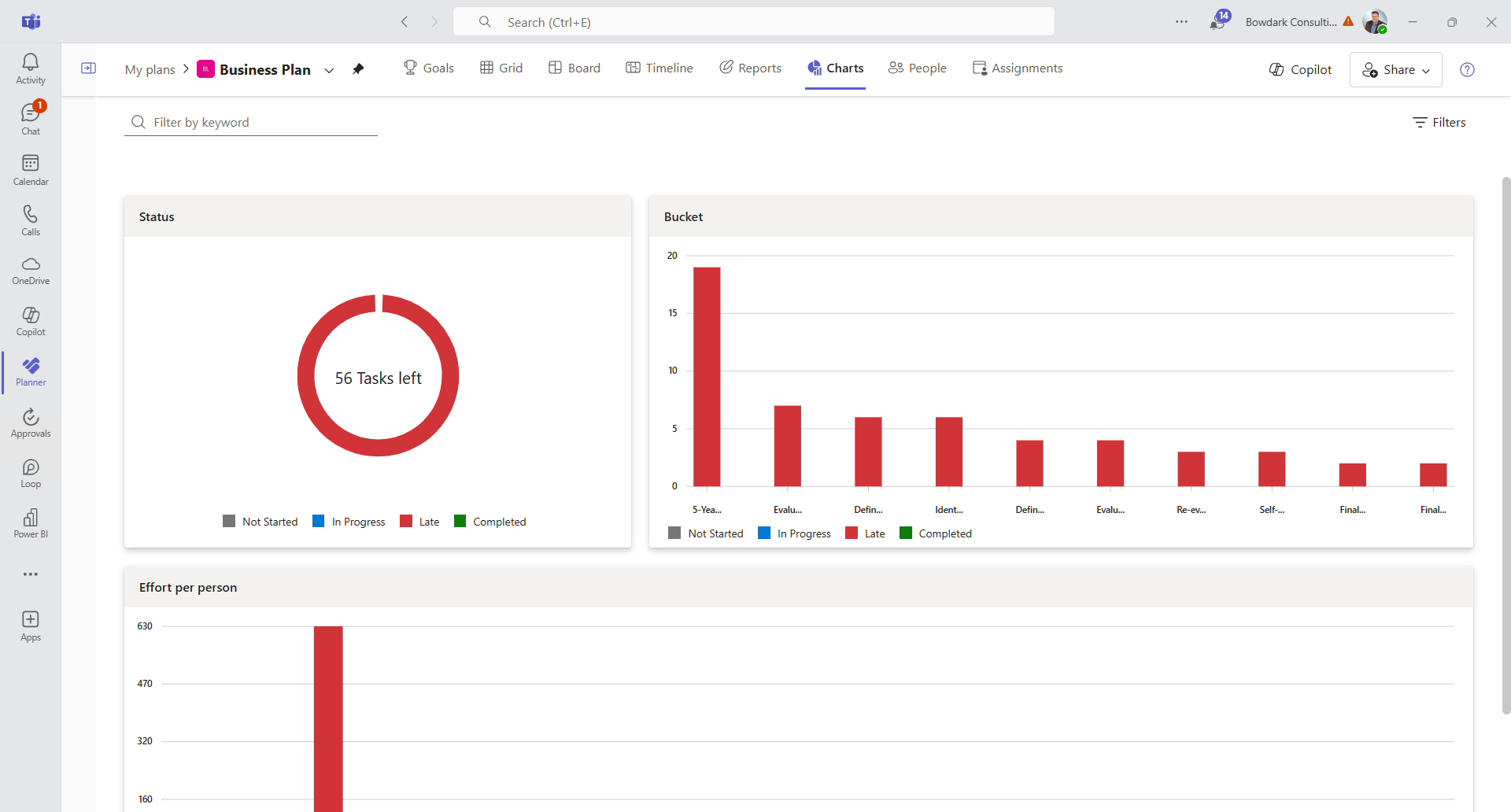
Task: Open the help question mark icon
Action: coord(1467,69)
